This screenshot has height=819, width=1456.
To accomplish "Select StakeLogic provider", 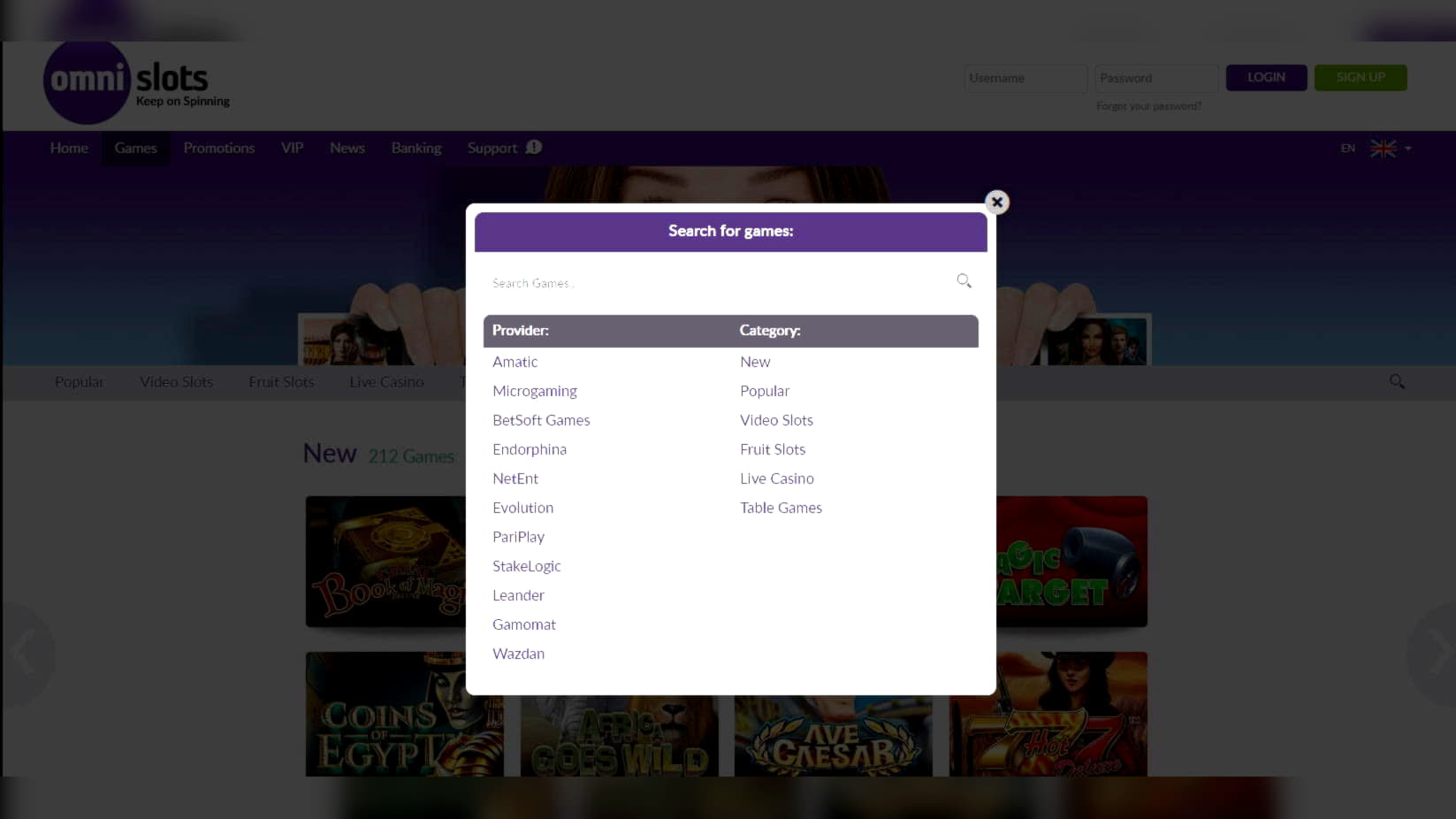I will pos(527,566).
